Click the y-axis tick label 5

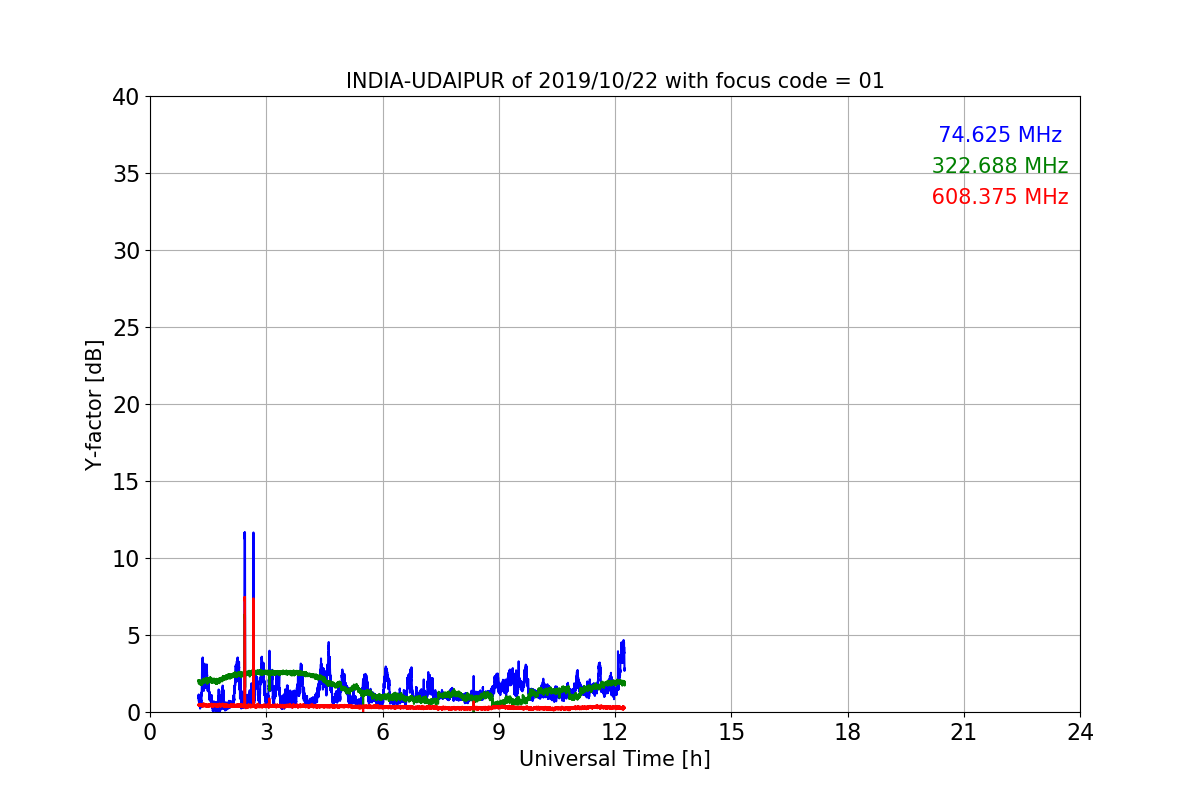pyautogui.click(x=132, y=636)
